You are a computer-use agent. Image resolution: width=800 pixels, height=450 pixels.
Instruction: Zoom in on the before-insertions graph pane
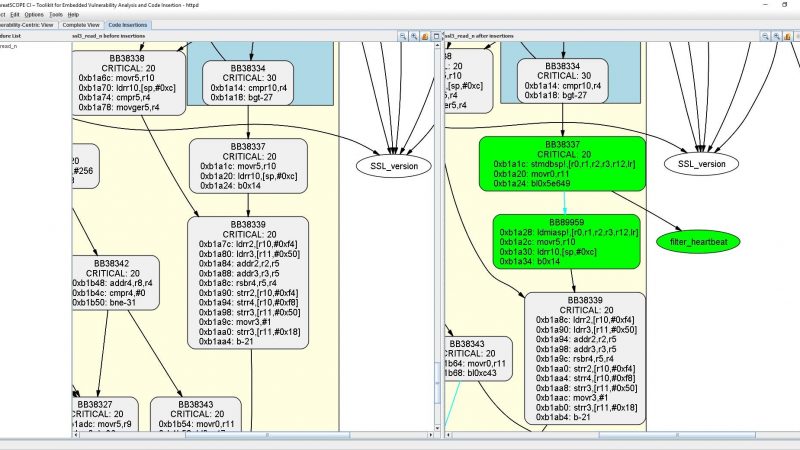[413, 36]
